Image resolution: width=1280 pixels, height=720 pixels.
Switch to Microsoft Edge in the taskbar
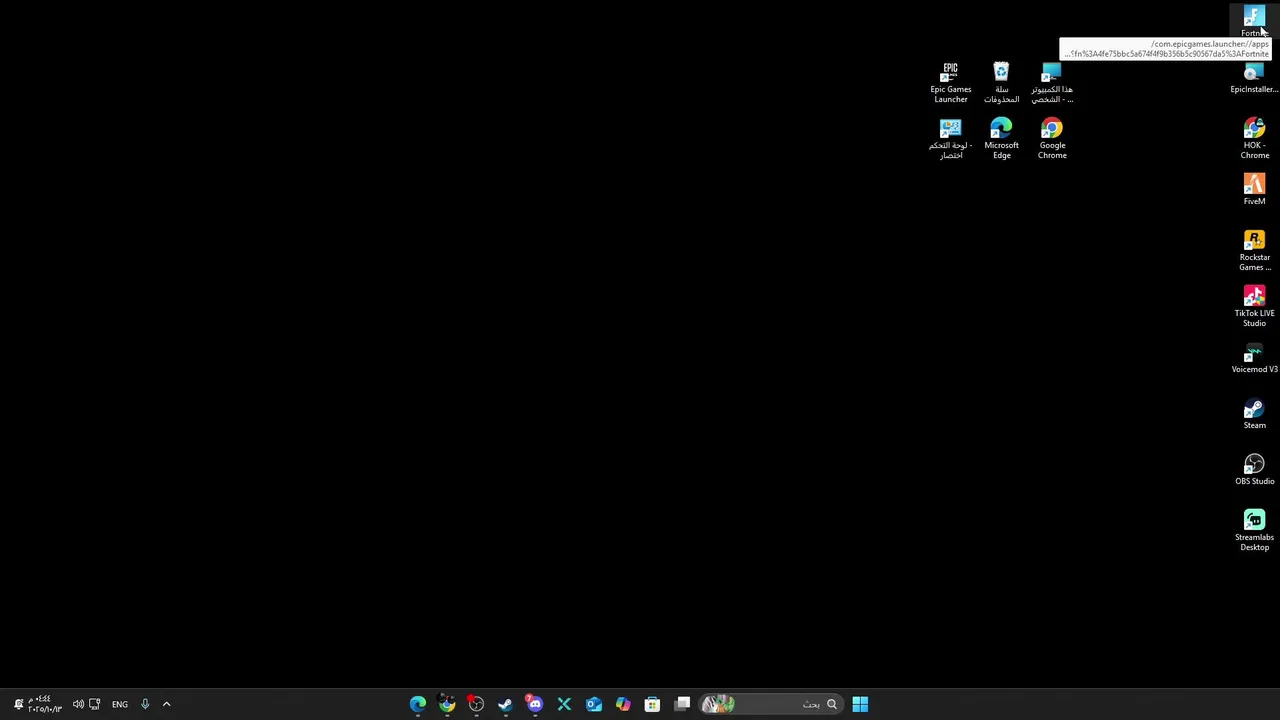coord(418,704)
